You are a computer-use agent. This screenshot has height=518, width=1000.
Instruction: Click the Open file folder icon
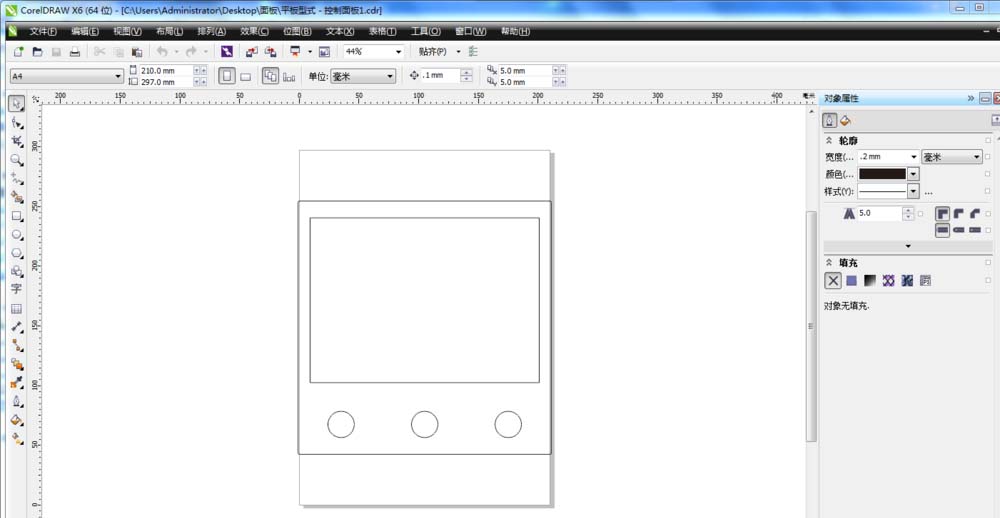coord(37,51)
